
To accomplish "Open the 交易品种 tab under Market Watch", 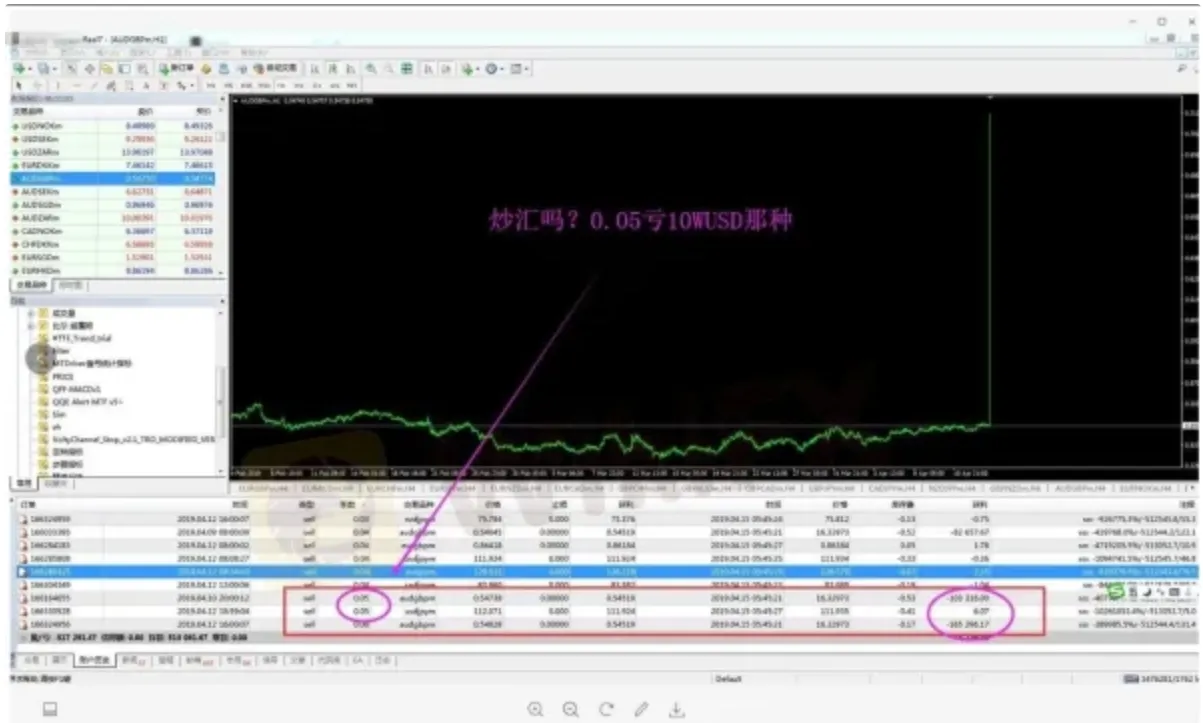I will (30, 285).
